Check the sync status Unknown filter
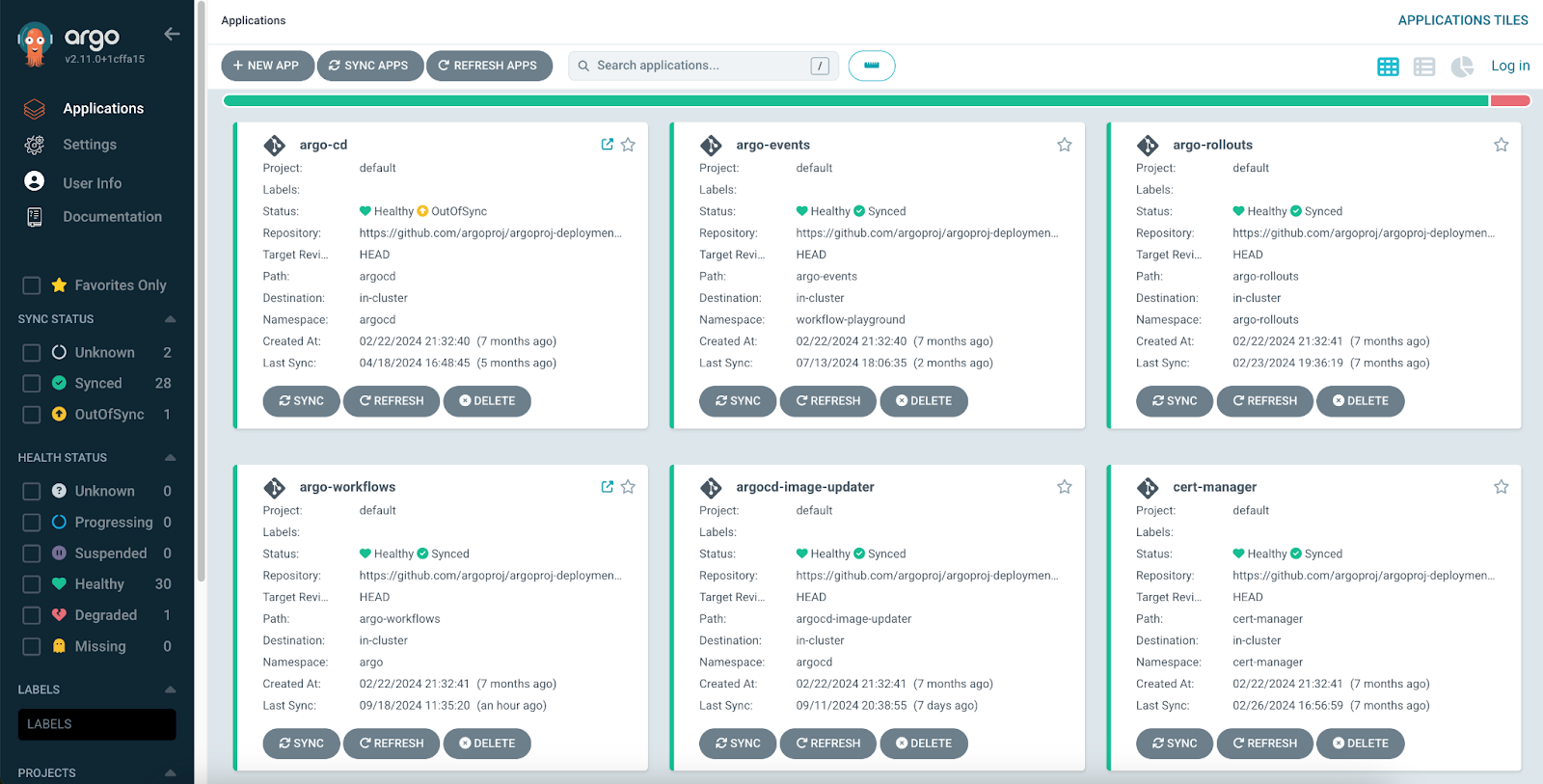 [x=32, y=353]
